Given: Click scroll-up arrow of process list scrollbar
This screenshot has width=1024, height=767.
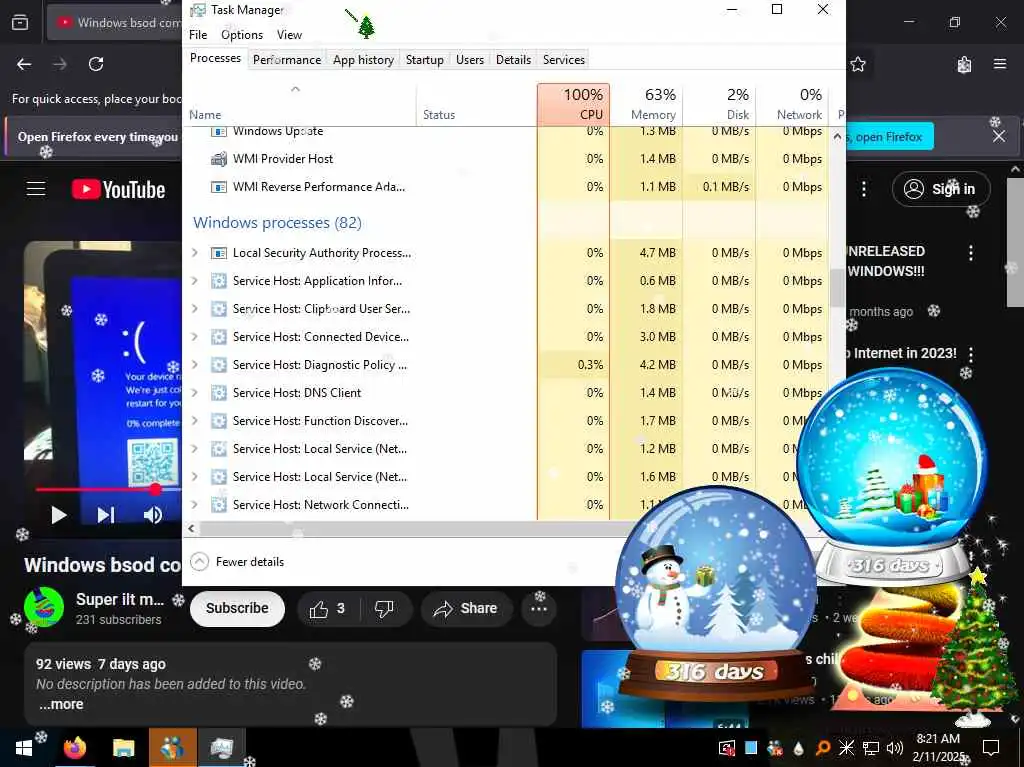Looking at the screenshot, I should tap(837, 137).
